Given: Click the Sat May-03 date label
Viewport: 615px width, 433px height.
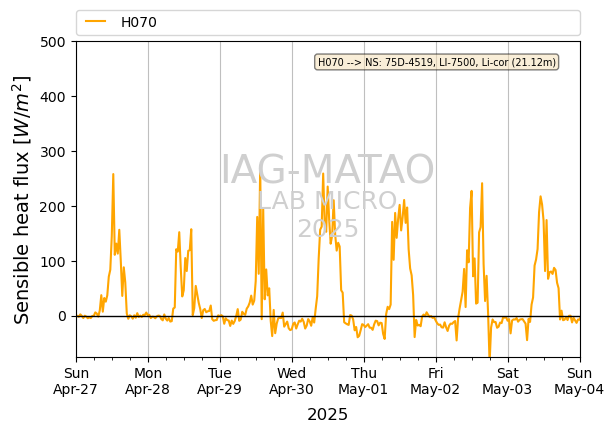Looking at the screenshot, I should click(x=508, y=381).
